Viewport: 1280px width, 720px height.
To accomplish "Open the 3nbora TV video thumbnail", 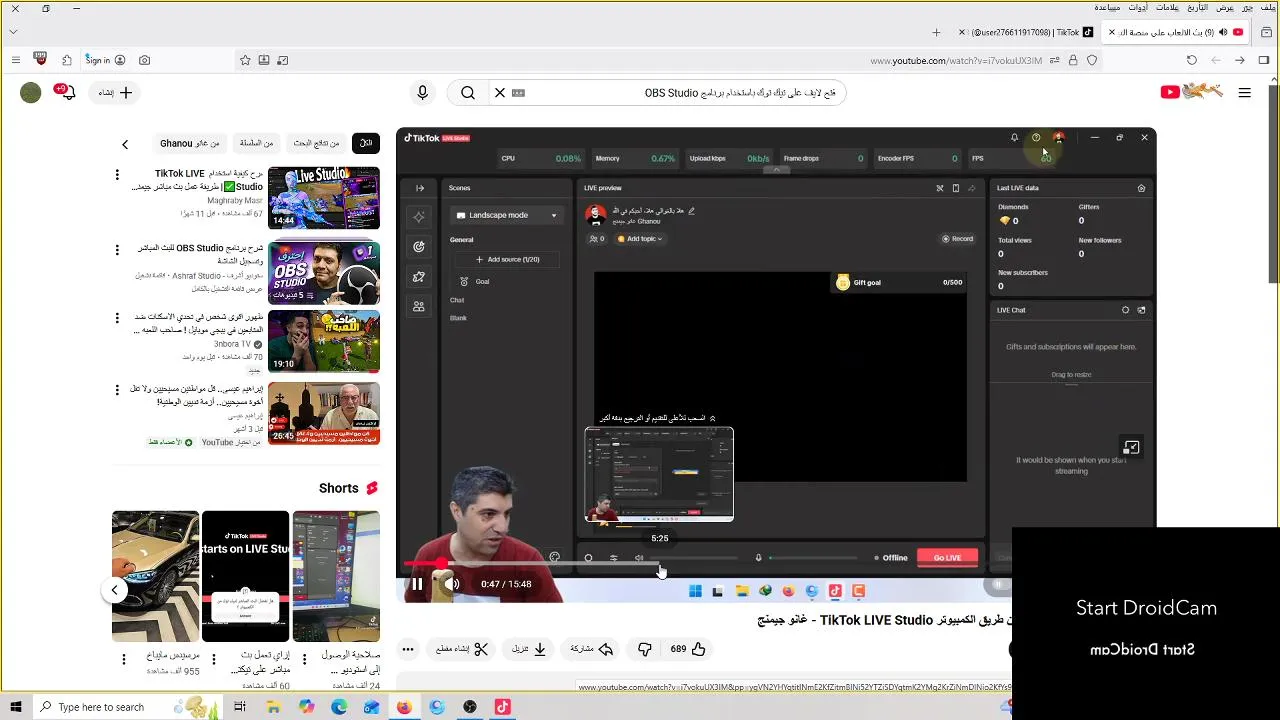I will 324,341.
